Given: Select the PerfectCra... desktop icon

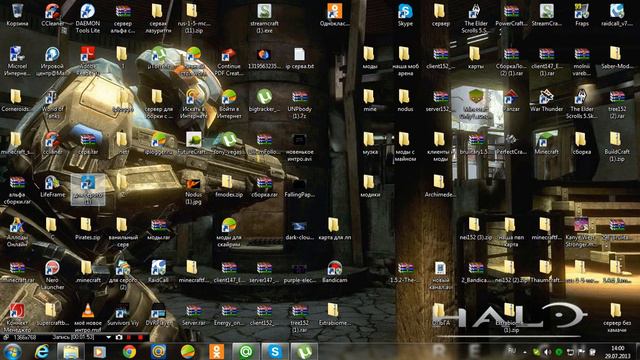Looking at the screenshot, I should [511, 144].
